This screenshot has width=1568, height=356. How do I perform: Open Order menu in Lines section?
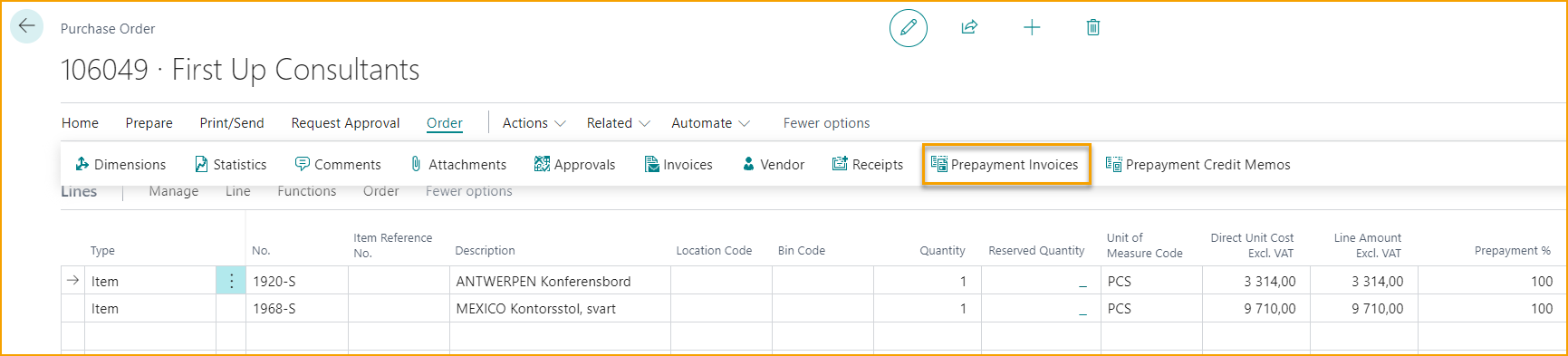pyautogui.click(x=381, y=191)
